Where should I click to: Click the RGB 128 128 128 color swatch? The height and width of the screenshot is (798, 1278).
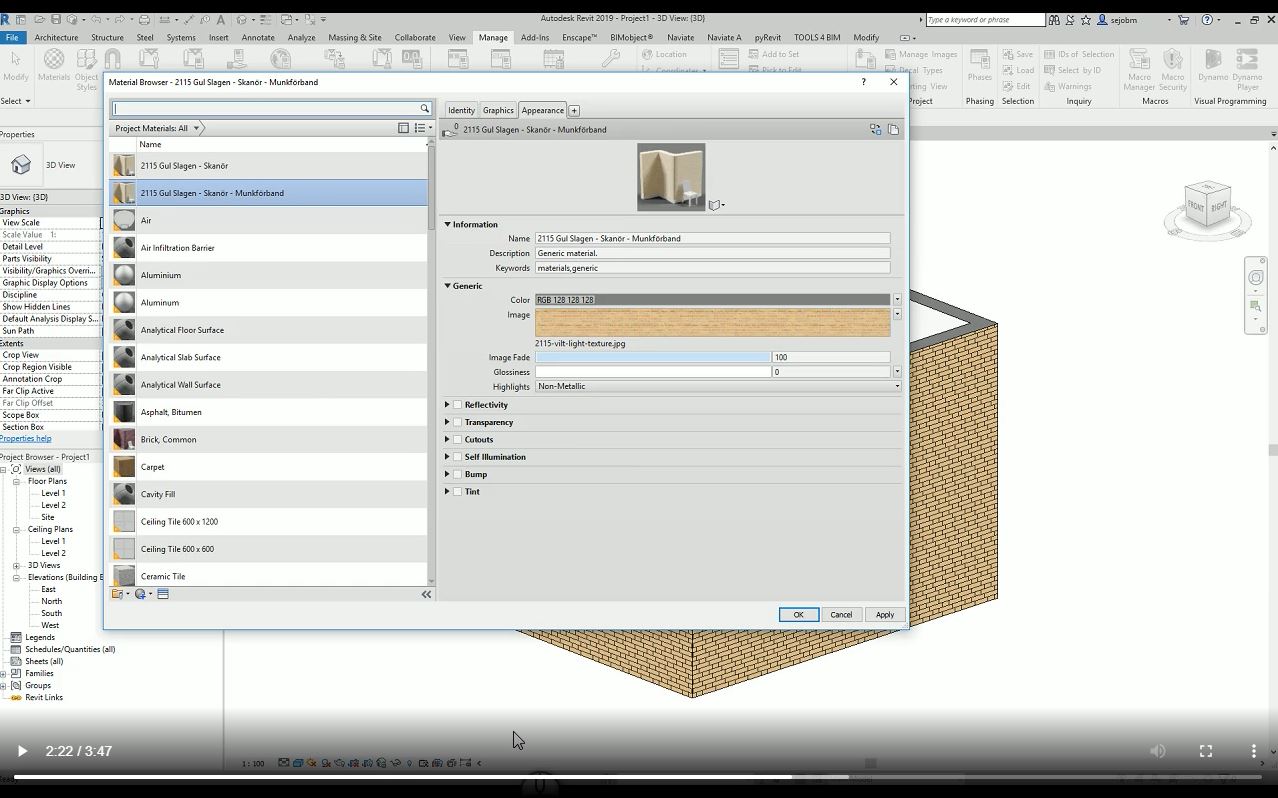pyautogui.click(x=712, y=300)
